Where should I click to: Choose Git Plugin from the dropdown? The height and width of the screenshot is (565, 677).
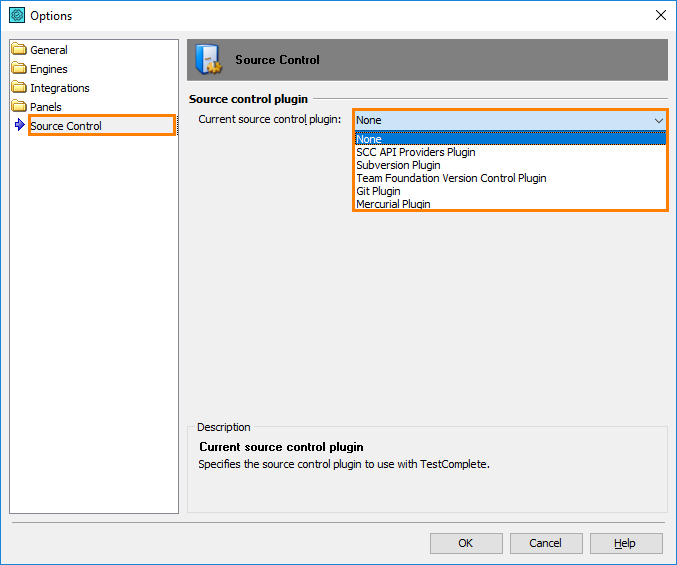coord(378,191)
